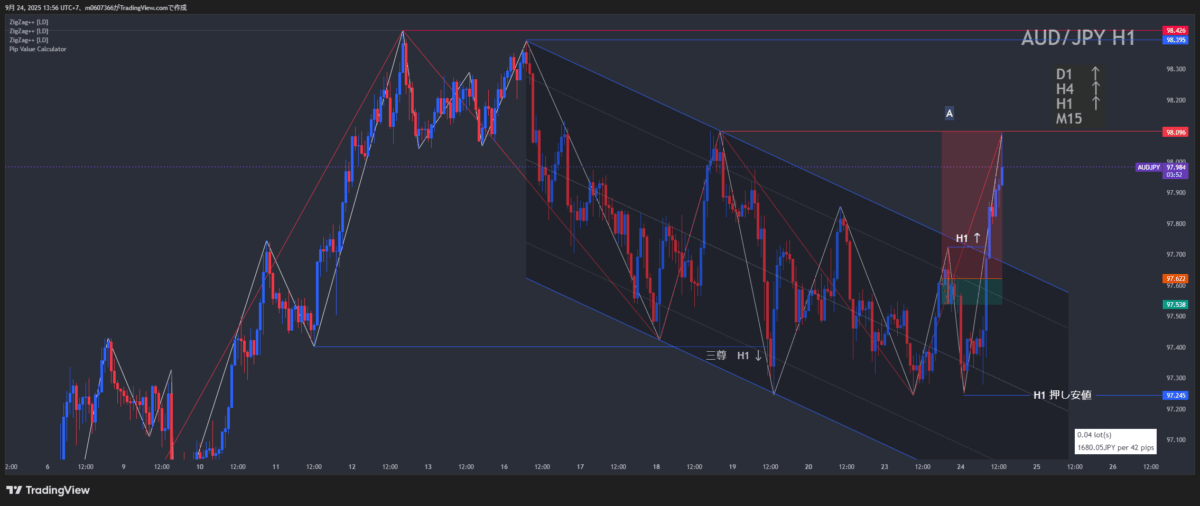Screen dimensions: 1200x506
Task: Click the white 0.04 lot(s) info box
Action: (x=1114, y=441)
